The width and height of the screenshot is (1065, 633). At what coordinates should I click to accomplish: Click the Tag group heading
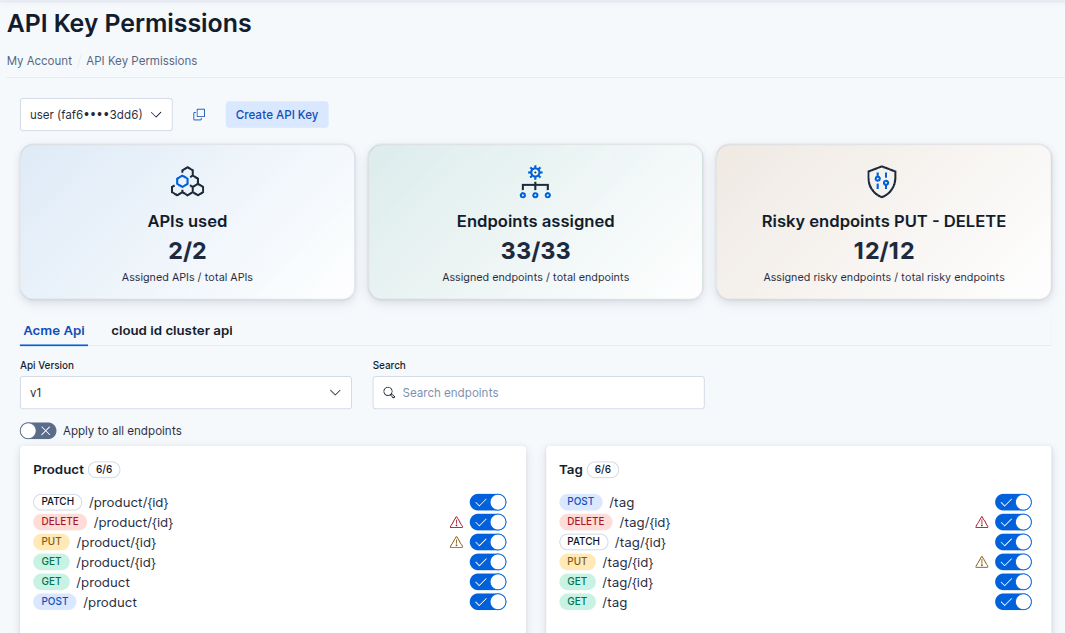point(571,469)
